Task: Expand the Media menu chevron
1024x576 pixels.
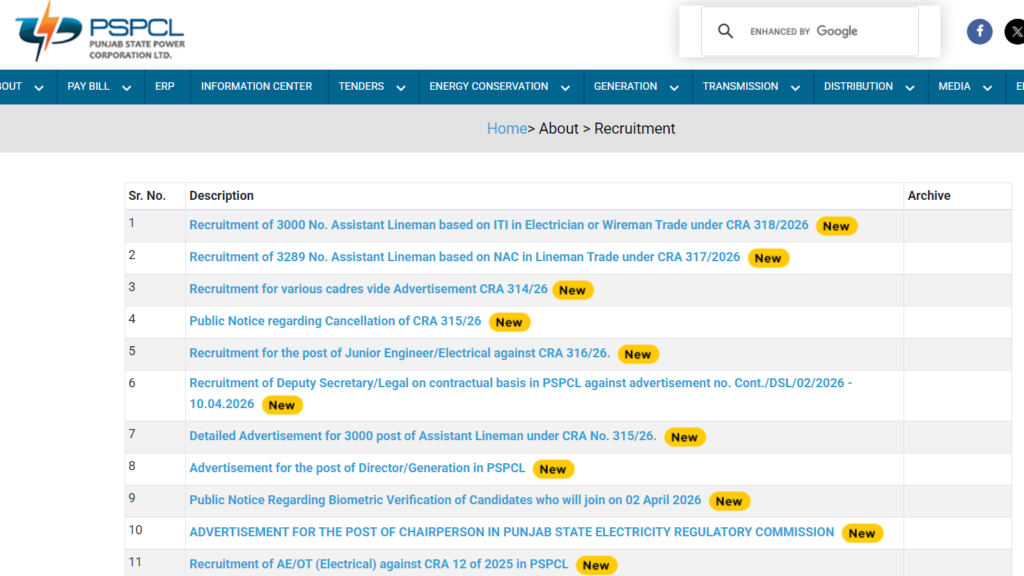Action: tap(987, 88)
